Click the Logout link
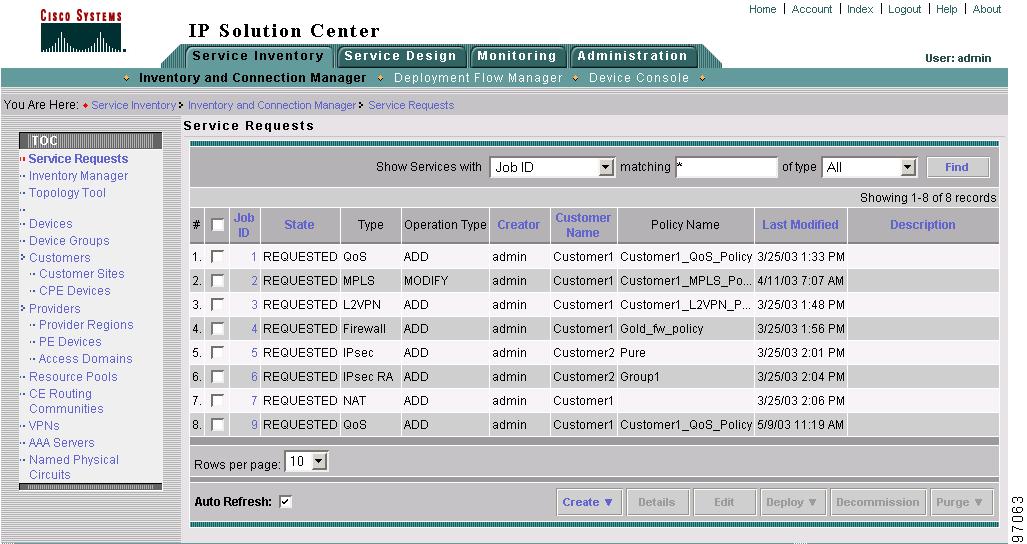The image size is (1027, 544). coord(905,9)
